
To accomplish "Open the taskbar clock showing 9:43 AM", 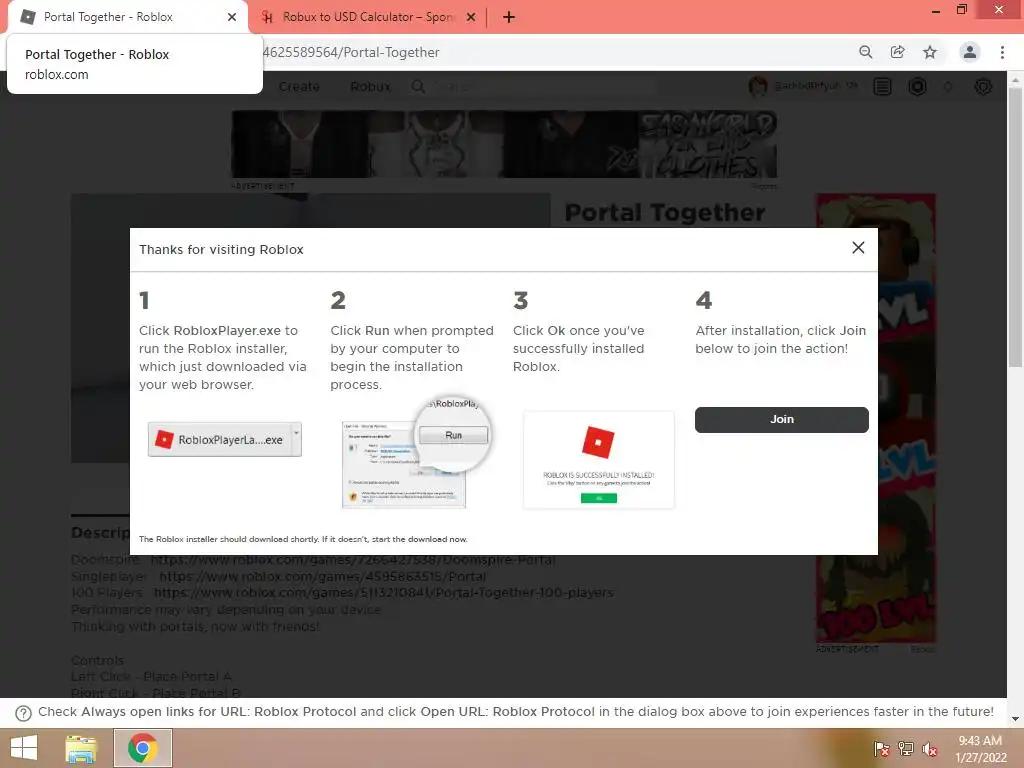I will click(x=980, y=749).
